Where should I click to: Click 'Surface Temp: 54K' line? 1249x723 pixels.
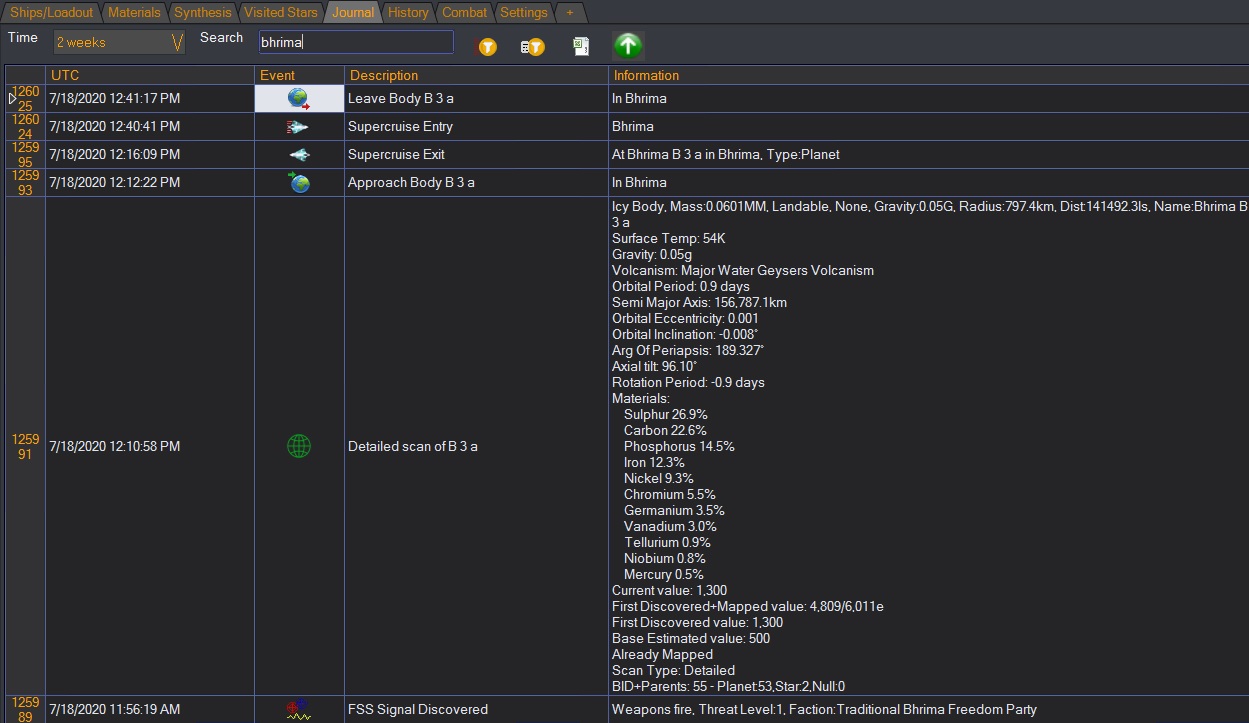(x=668, y=239)
